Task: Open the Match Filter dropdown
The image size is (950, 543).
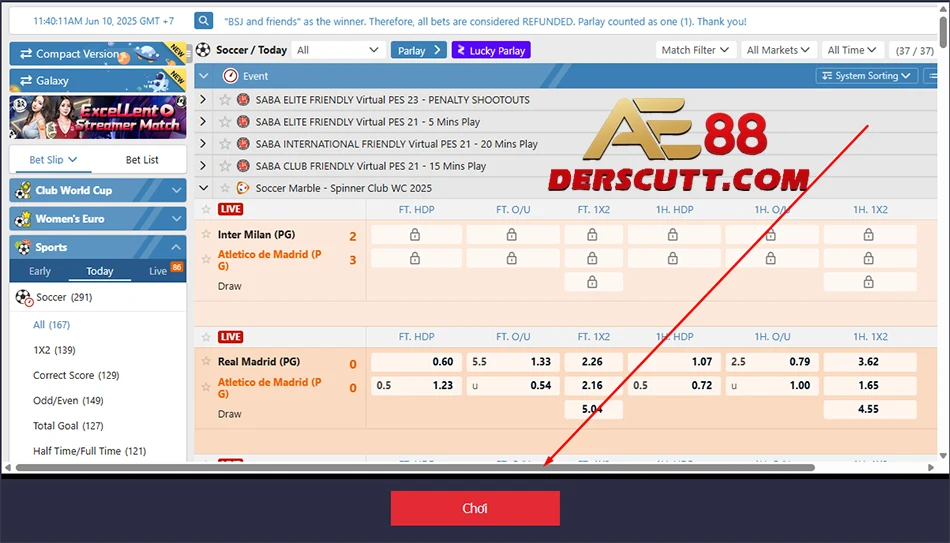Action: (x=696, y=50)
